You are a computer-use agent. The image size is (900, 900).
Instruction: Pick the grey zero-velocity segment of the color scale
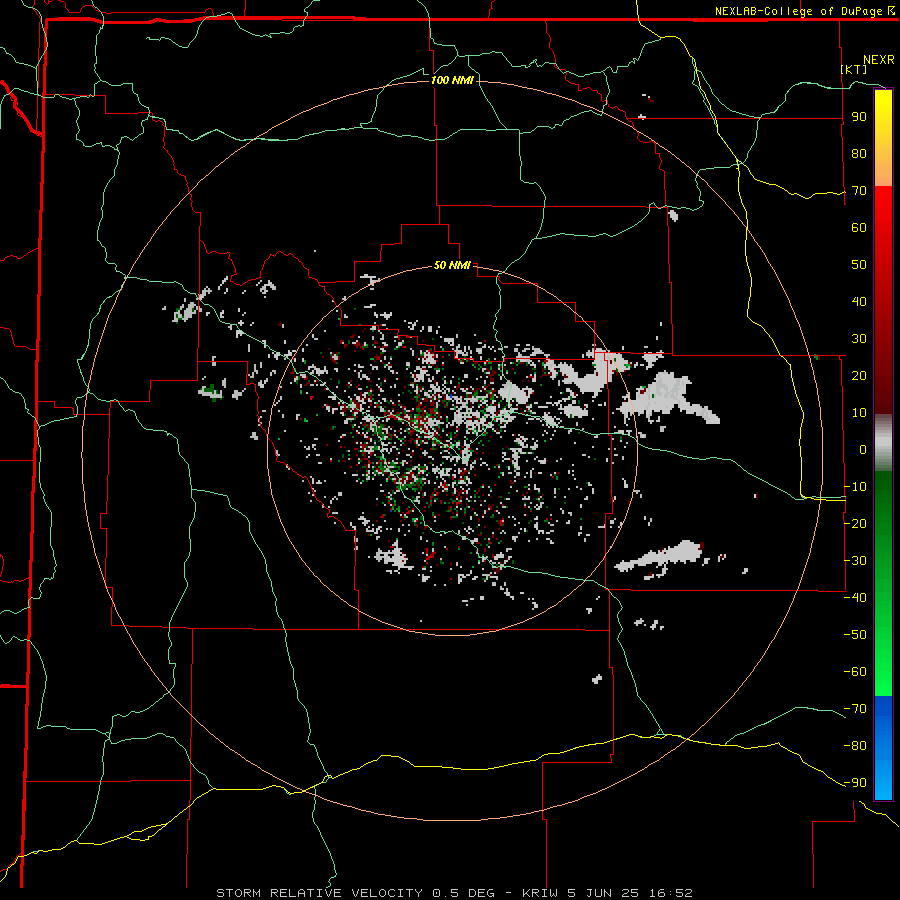(883, 443)
